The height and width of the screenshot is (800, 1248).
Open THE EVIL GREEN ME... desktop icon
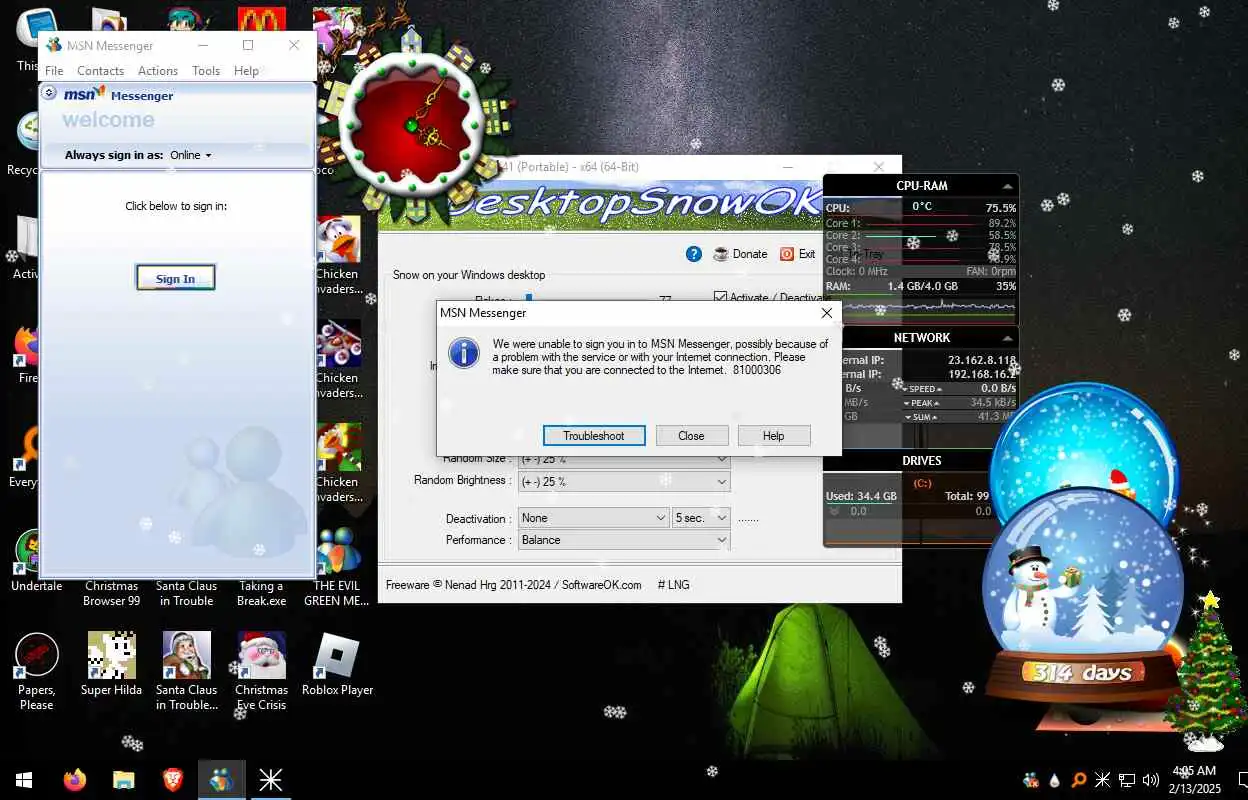point(337,566)
